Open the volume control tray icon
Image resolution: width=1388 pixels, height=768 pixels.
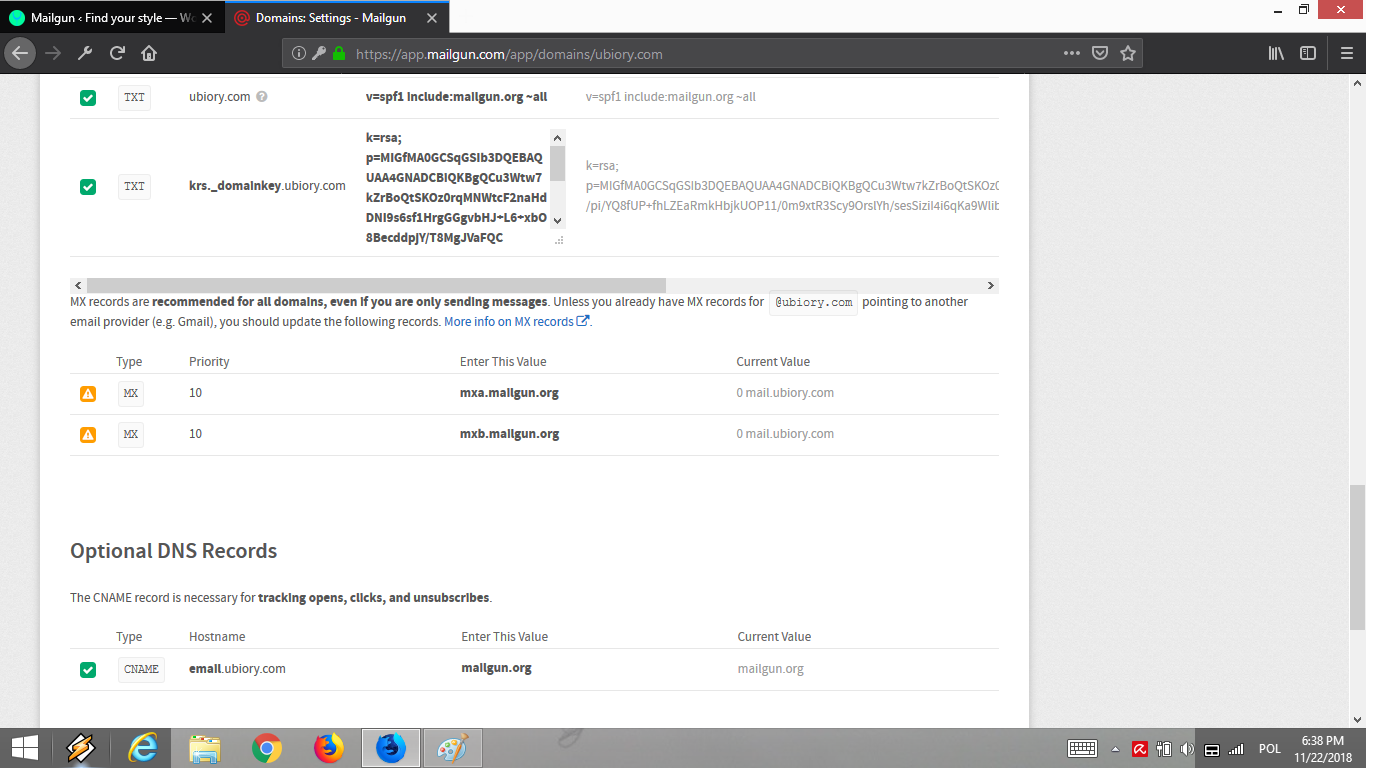click(x=1187, y=748)
